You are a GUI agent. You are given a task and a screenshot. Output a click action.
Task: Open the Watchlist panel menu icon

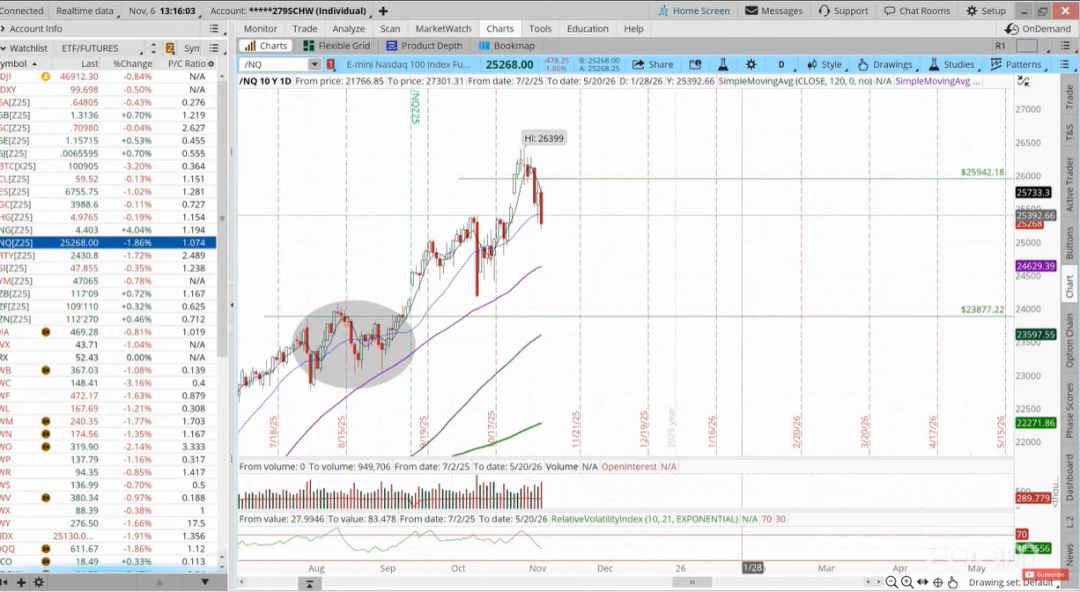[214, 48]
